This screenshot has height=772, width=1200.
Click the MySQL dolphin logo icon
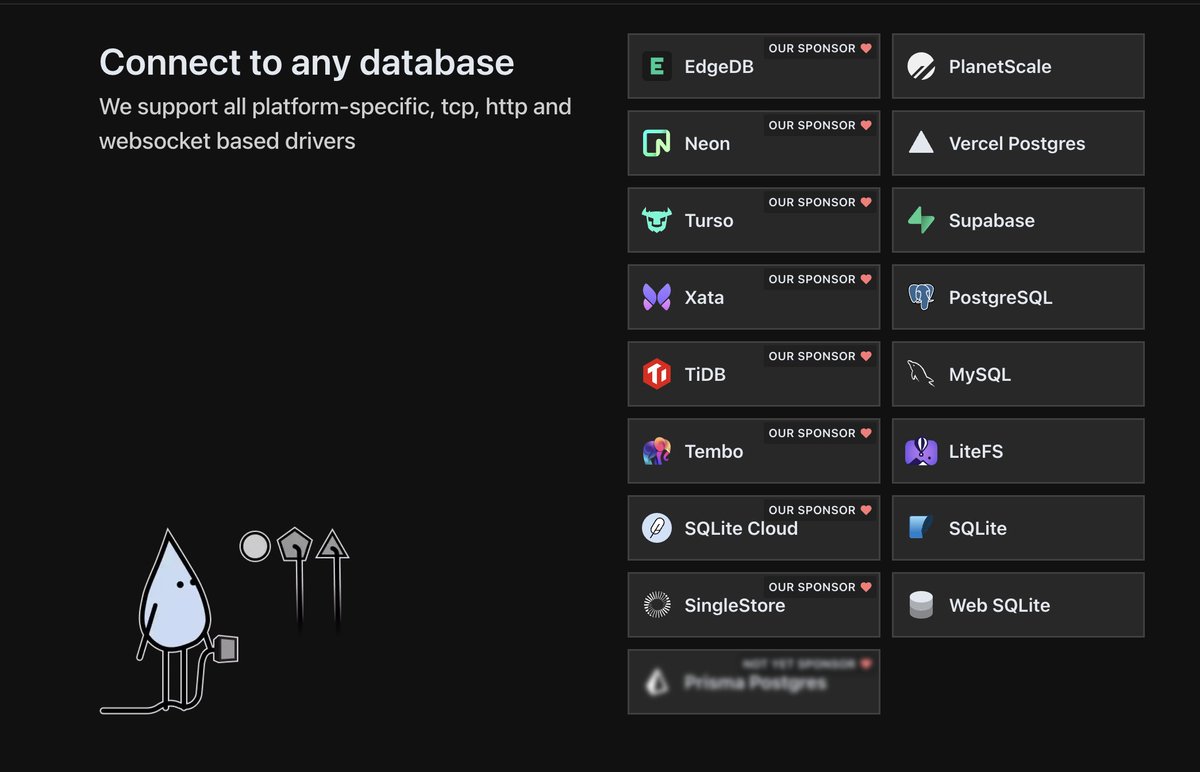click(x=921, y=375)
